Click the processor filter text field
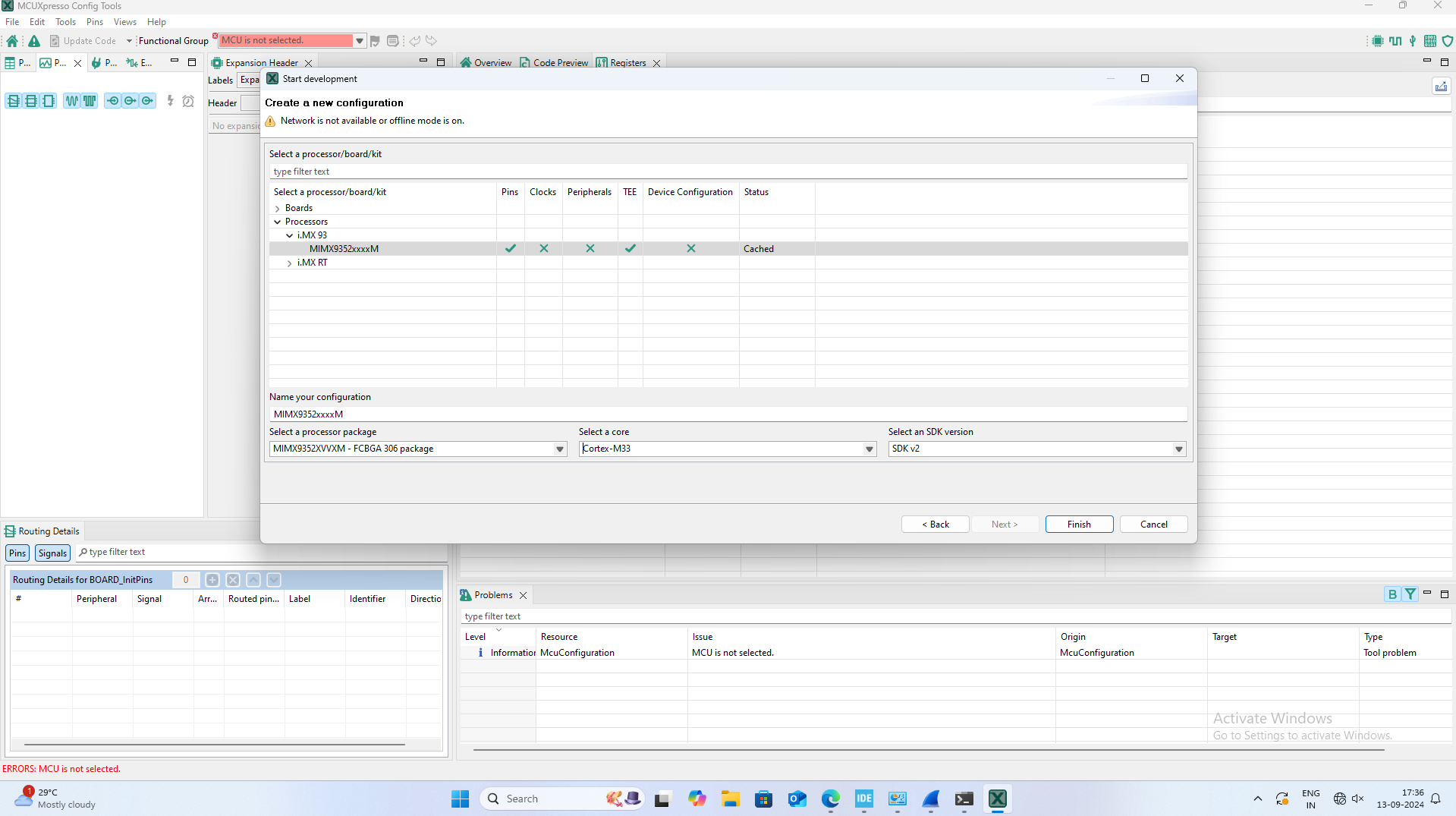Screen dimensions: 1456x816 (x=728, y=172)
